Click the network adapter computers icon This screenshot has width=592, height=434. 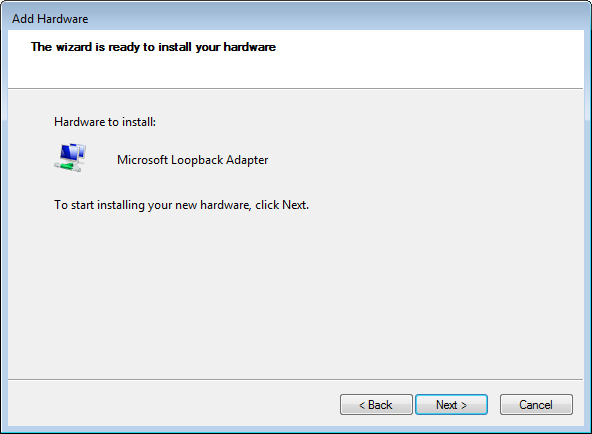[70, 158]
